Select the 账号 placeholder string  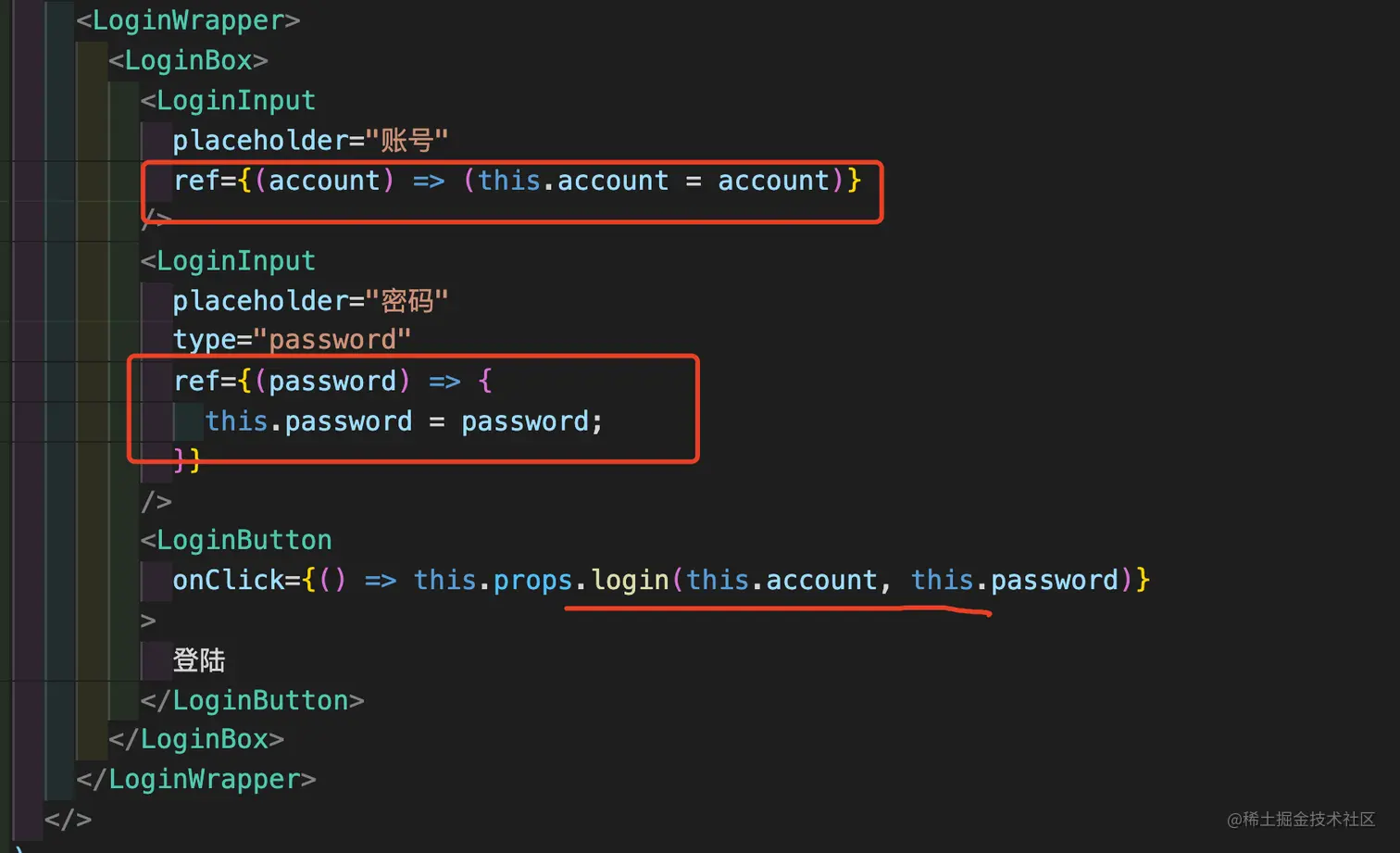coord(406,141)
